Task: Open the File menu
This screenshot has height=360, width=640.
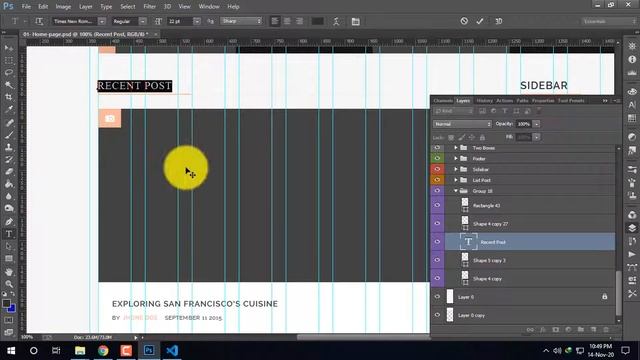Action: click(26, 7)
